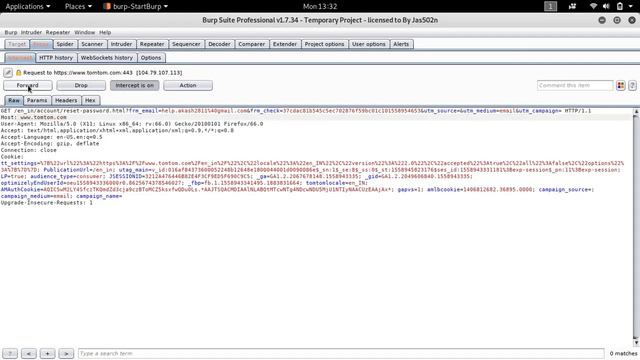The height and width of the screenshot is (360, 640).
Task: Select the Params request view tab
Action: (x=37, y=100)
